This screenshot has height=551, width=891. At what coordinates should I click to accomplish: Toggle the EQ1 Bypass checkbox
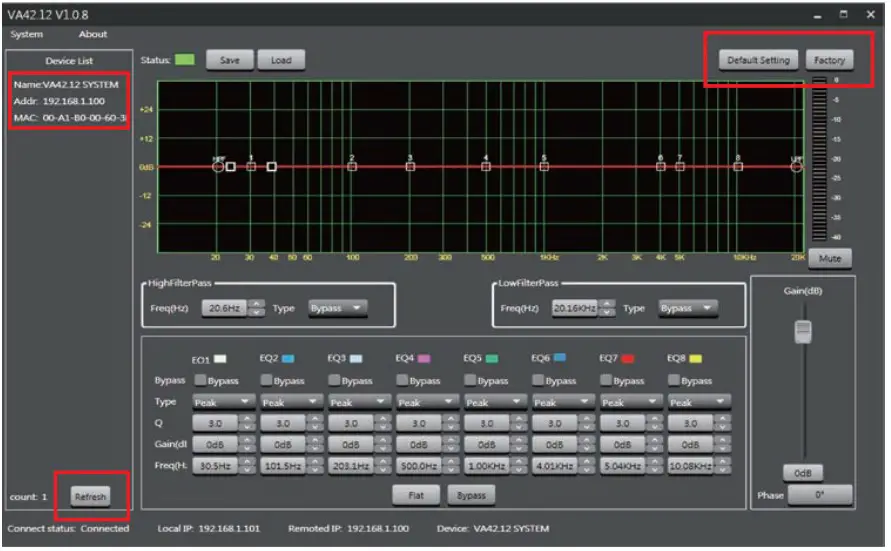pyautogui.click(x=200, y=380)
